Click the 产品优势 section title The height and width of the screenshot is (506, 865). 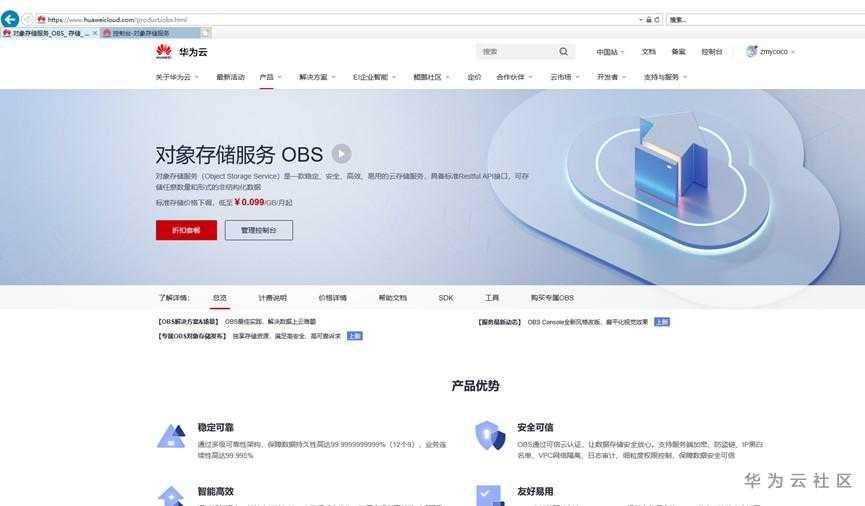(475, 386)
